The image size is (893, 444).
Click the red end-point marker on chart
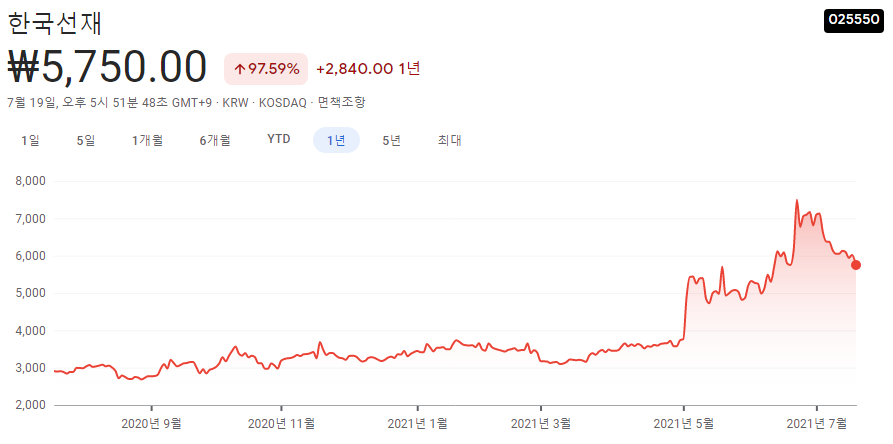[856, 265]
